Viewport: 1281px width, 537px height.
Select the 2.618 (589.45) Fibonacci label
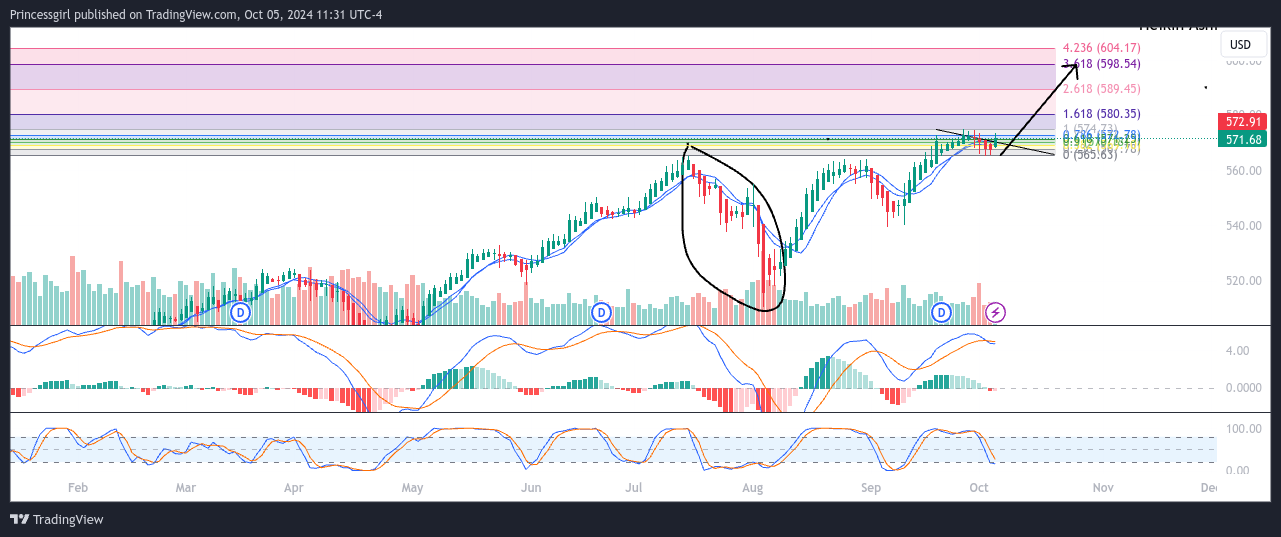[x=1101, y=89]
